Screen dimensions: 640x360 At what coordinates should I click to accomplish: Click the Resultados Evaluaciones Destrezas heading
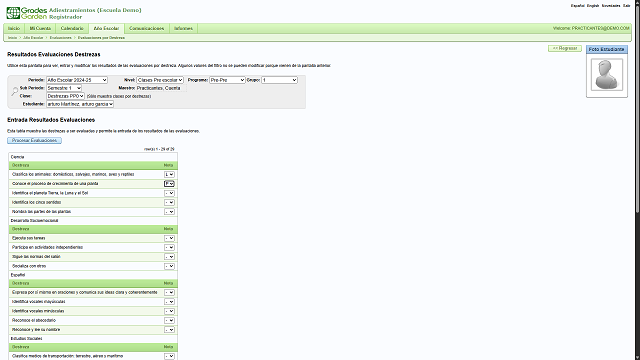click(54, 54)
